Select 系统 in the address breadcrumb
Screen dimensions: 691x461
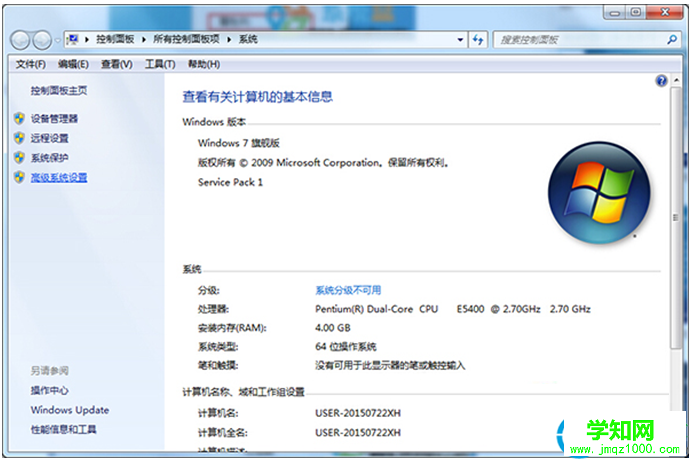[248, 39]
